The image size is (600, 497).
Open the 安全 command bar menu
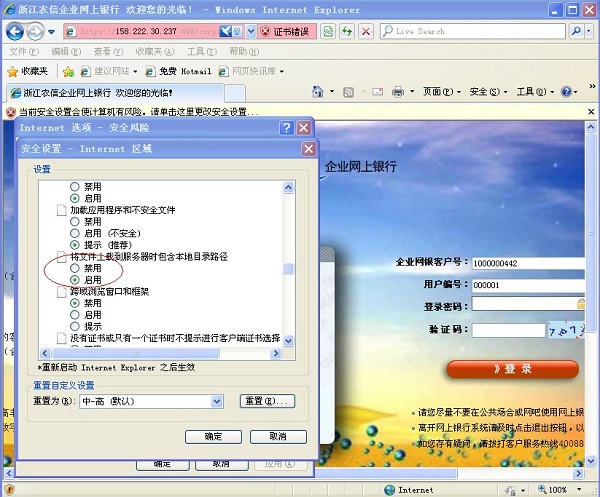click(x=488, y=92)
